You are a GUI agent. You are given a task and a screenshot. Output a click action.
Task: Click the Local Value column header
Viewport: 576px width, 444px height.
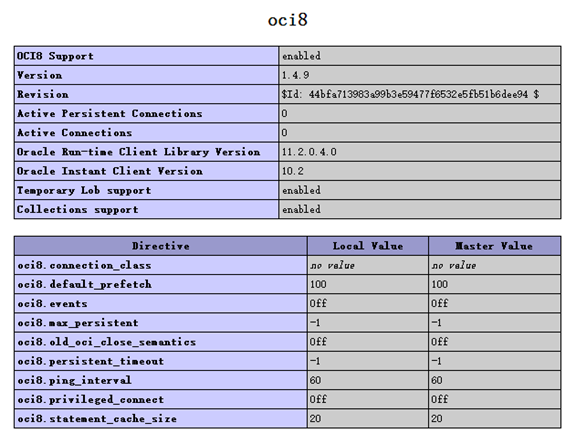click(x=368, y=246)
